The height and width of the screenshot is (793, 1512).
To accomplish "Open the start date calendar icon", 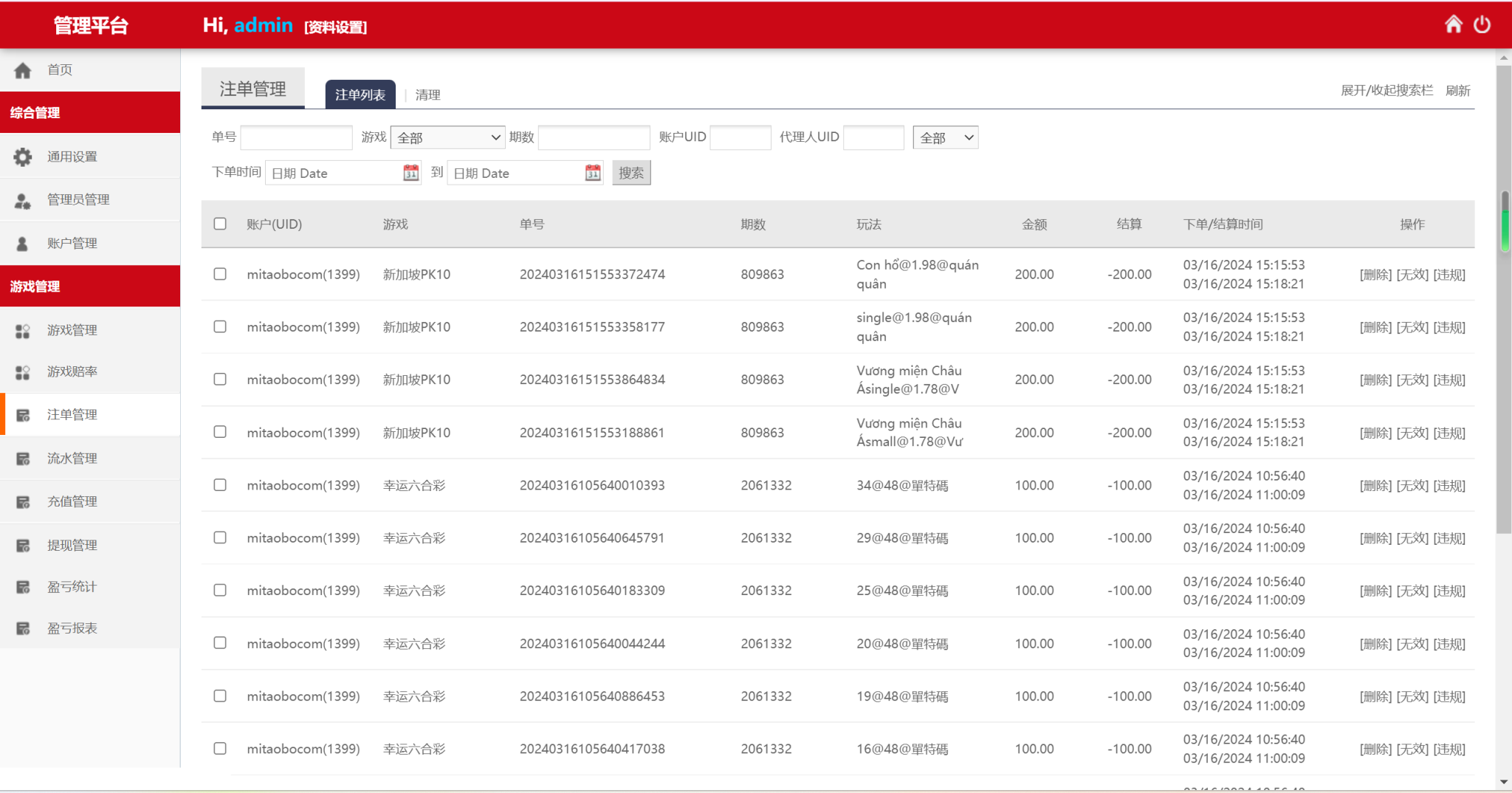I will click(410, 173).
